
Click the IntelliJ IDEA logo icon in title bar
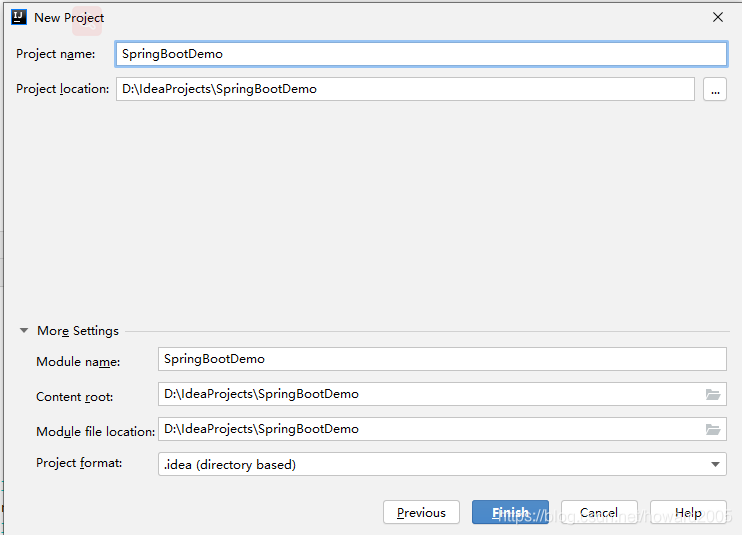click(x=19, y=18)
